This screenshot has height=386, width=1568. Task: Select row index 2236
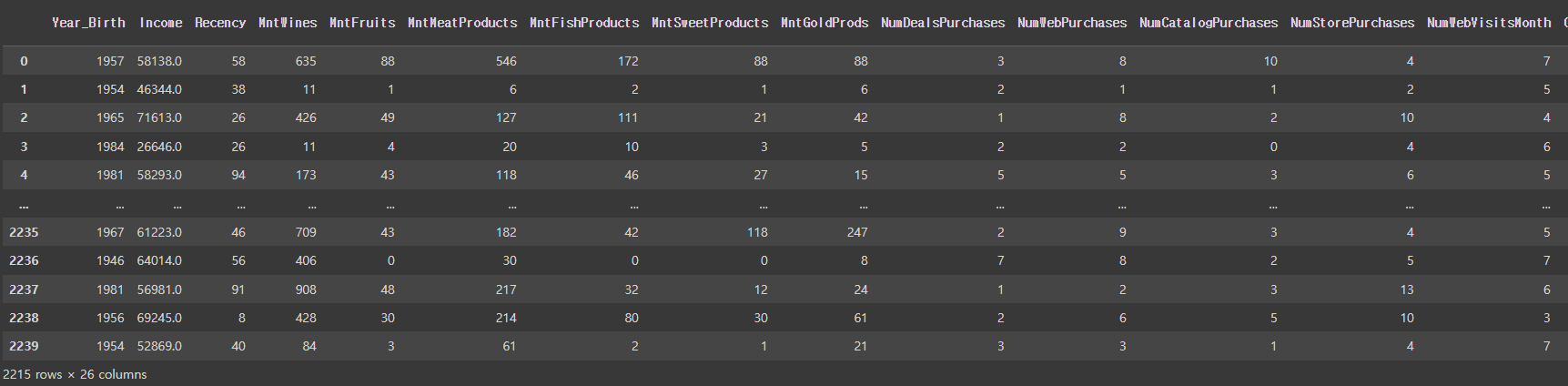pyautogui.click(x=24, y=260)
